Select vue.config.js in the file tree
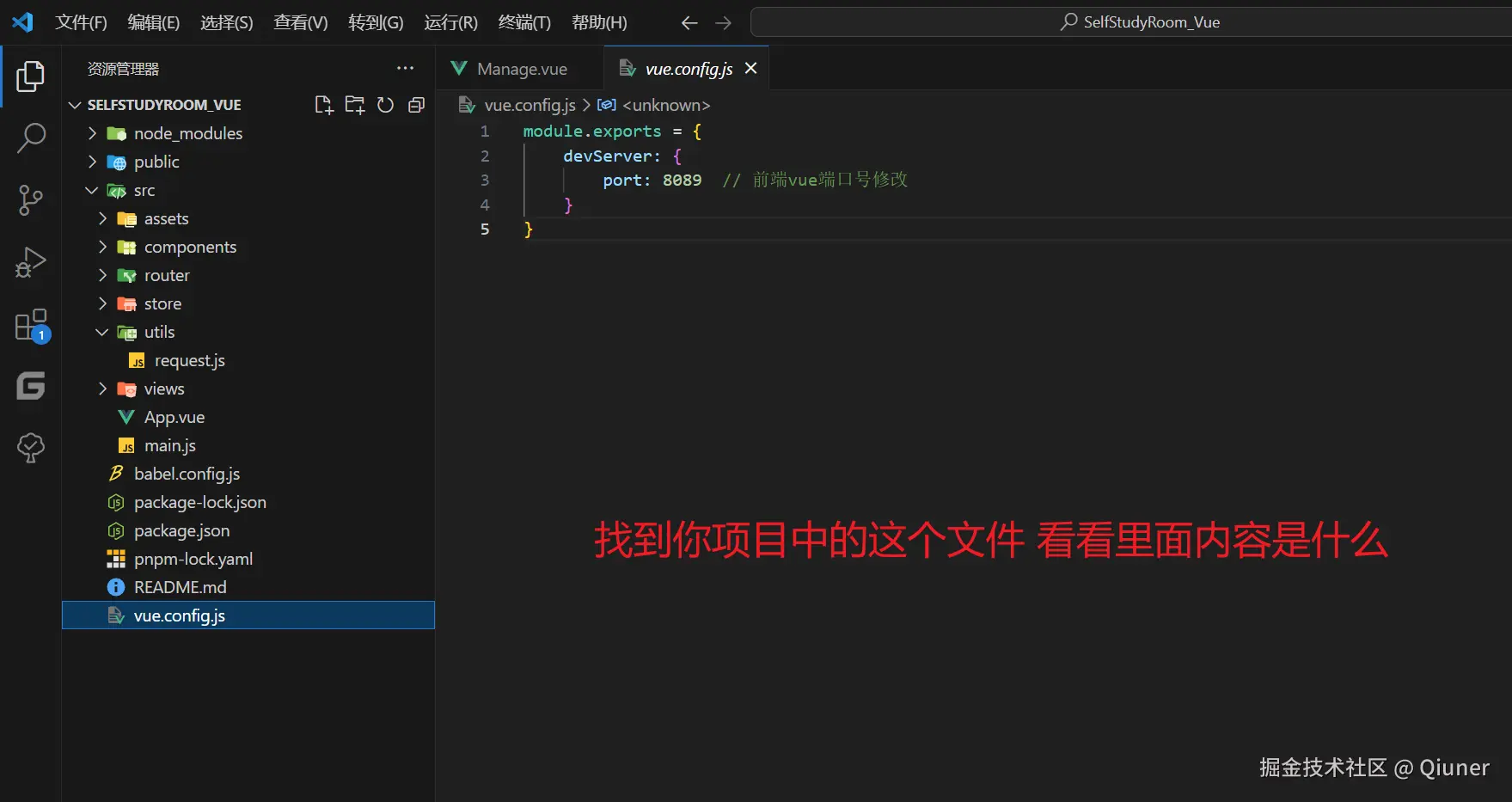The height and width of the screenshot is (802, 1512). (x=248, y=615)
